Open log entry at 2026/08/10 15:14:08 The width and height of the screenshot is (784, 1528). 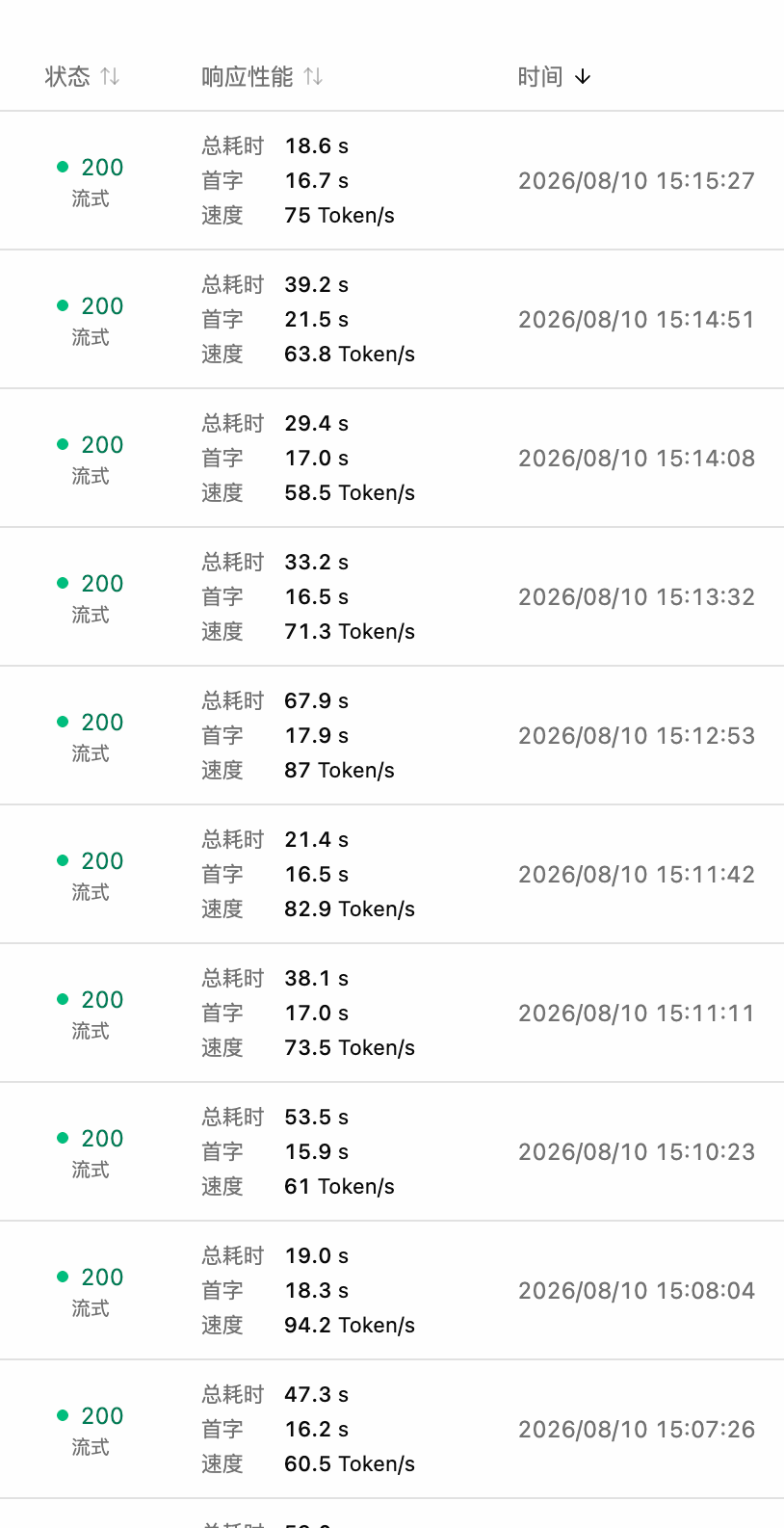pyautogui.click(x=392, y=458)
